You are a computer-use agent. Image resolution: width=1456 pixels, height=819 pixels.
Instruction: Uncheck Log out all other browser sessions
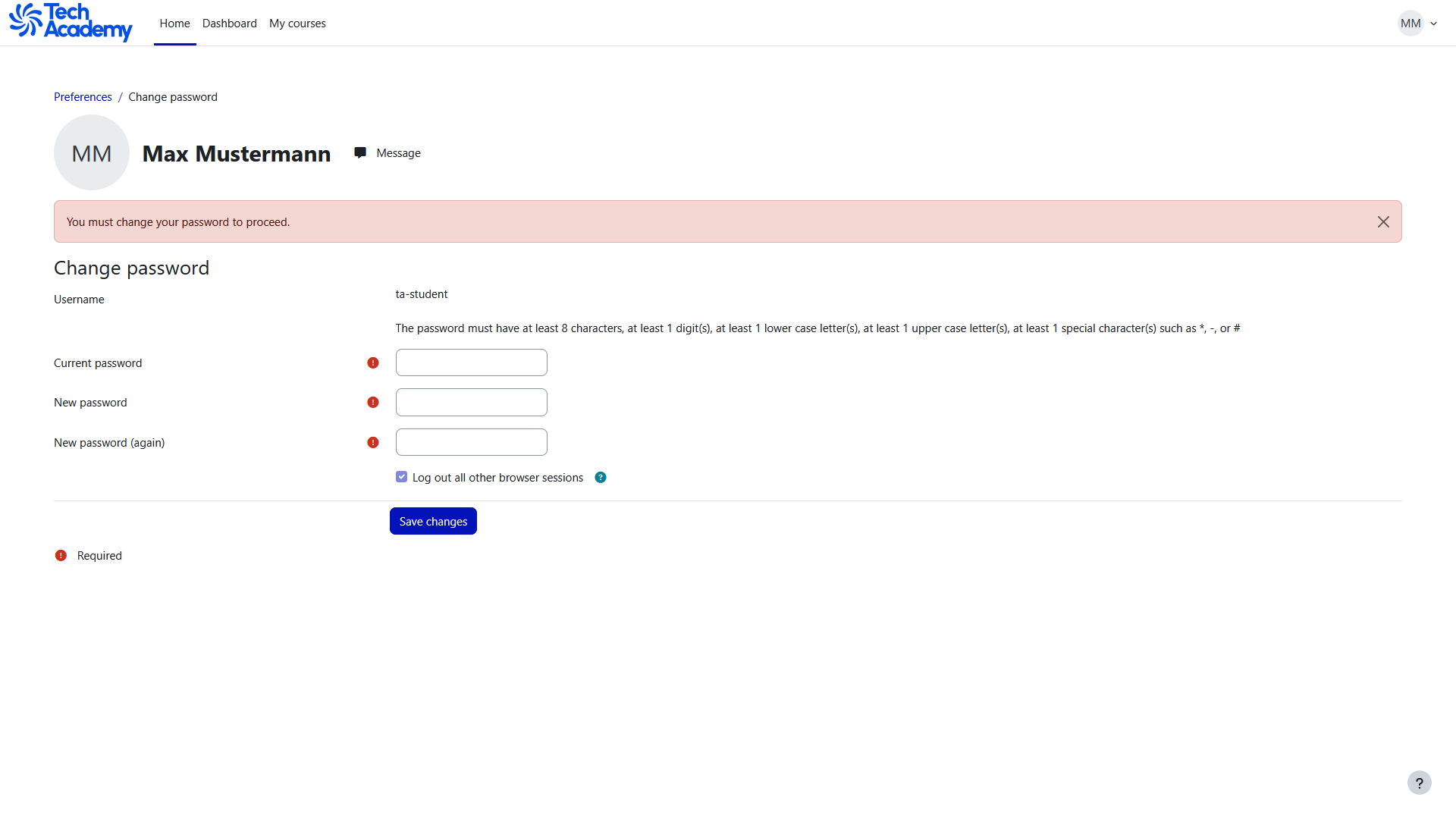(x=402, y=477)
